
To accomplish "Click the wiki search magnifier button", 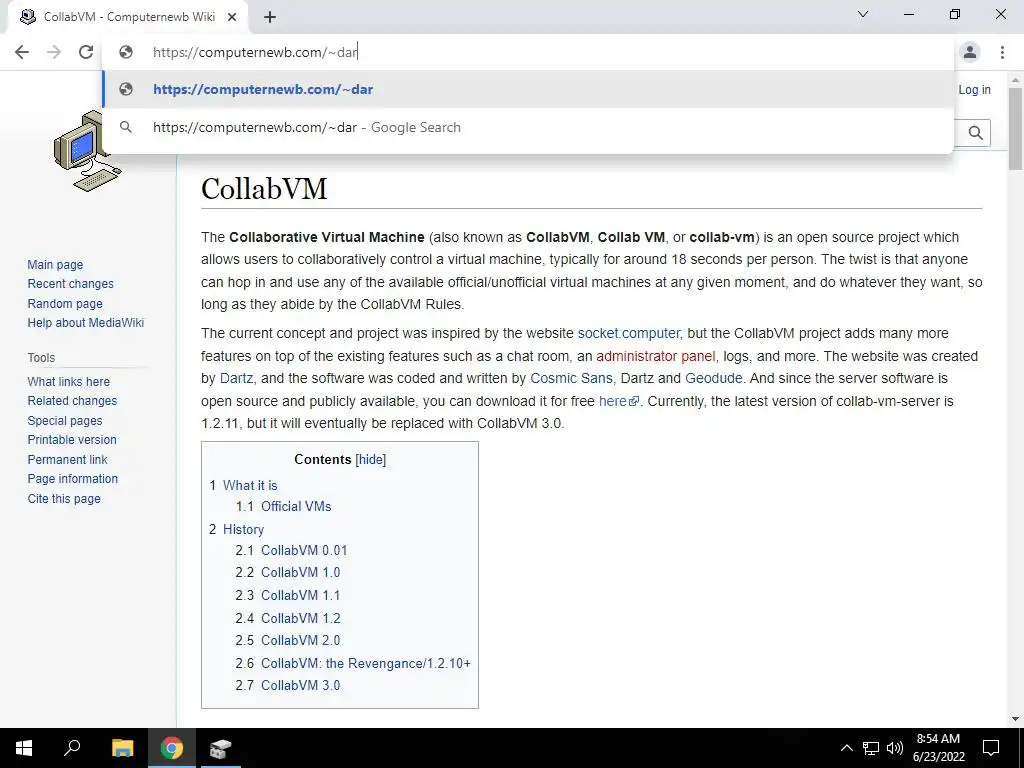I will tap(976, 133).
